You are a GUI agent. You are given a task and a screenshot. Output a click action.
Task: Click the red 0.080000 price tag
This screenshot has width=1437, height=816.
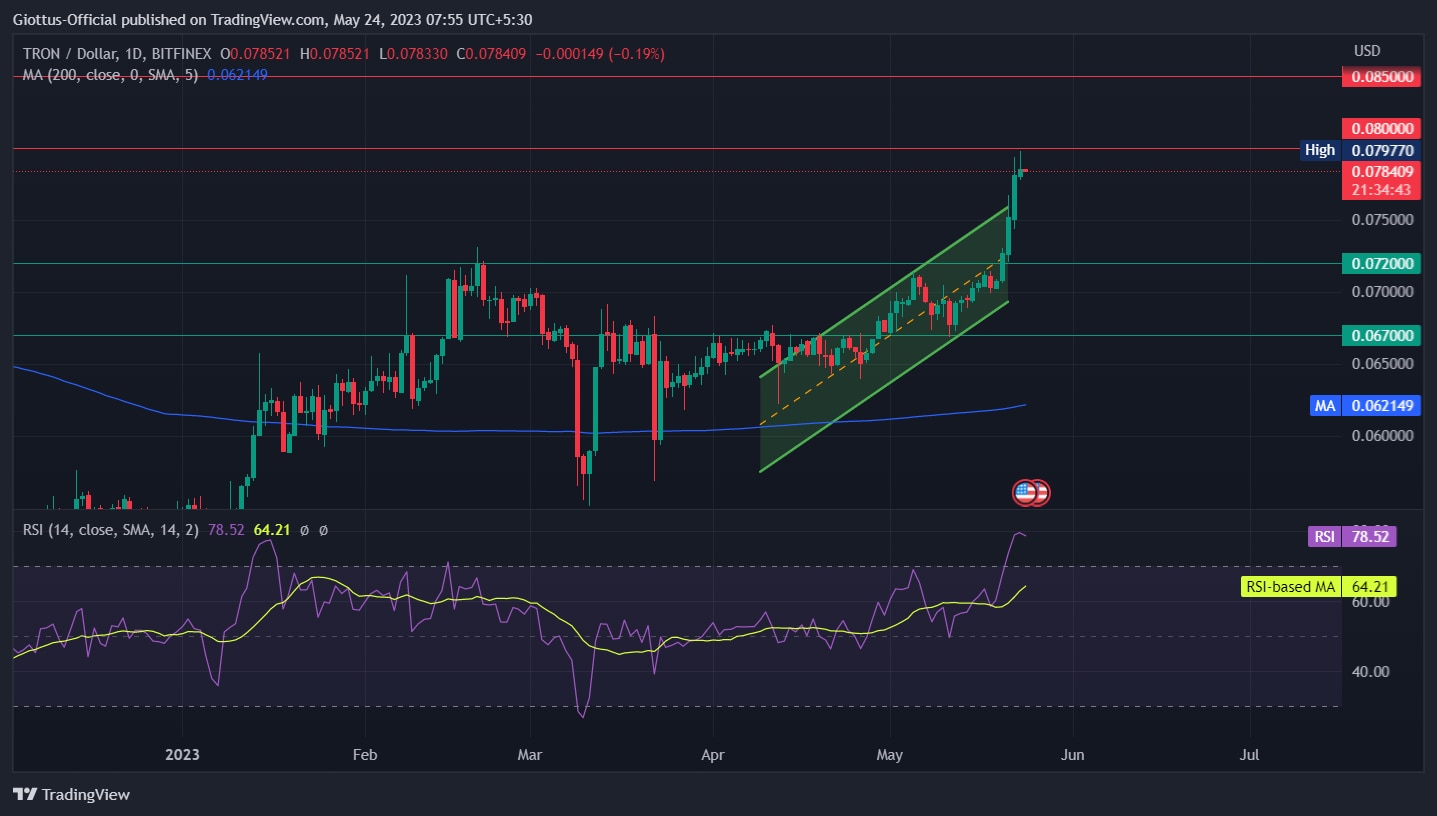(1381, 129)
